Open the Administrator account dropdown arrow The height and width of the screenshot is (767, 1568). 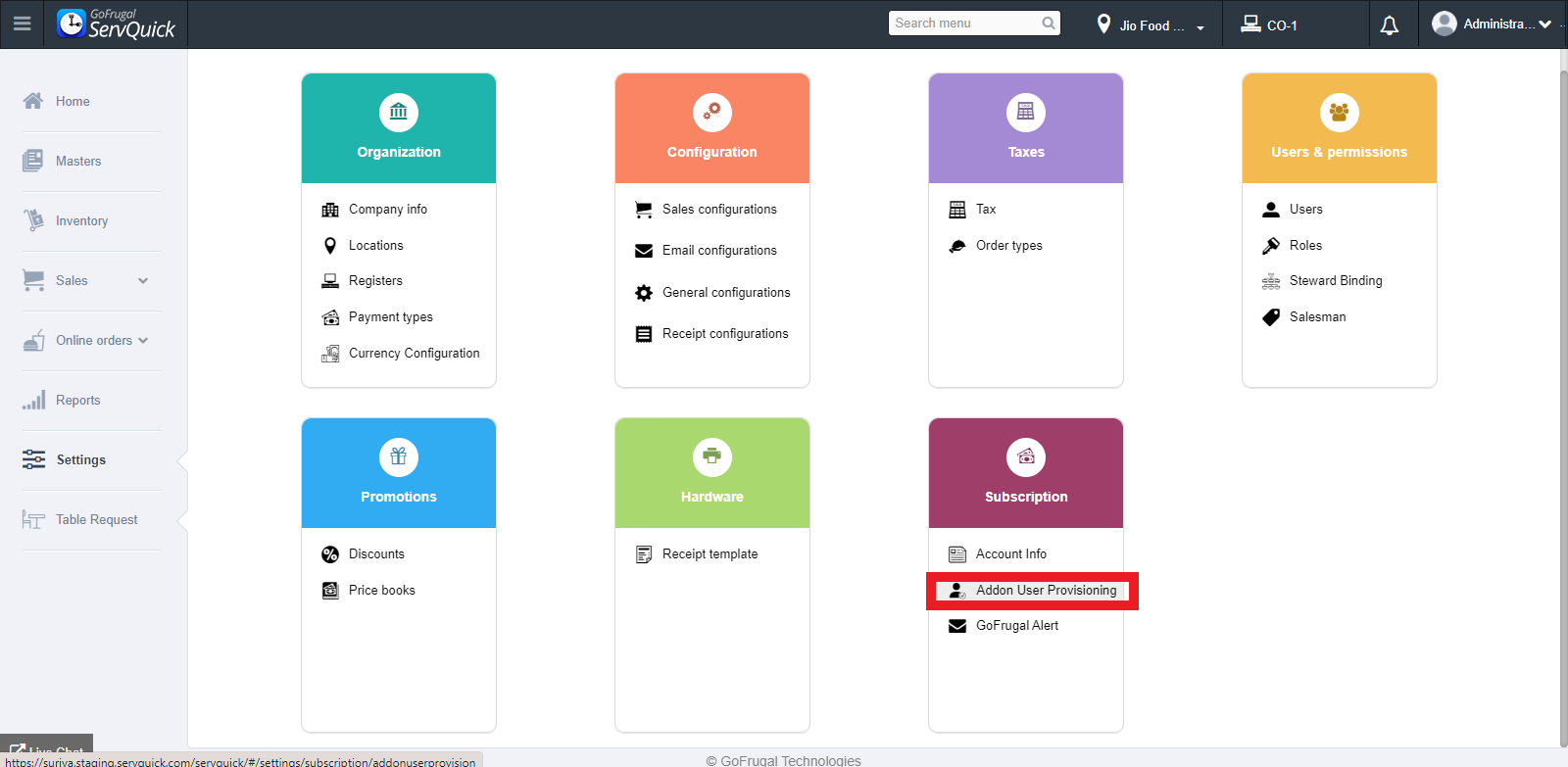(1545, 24)
